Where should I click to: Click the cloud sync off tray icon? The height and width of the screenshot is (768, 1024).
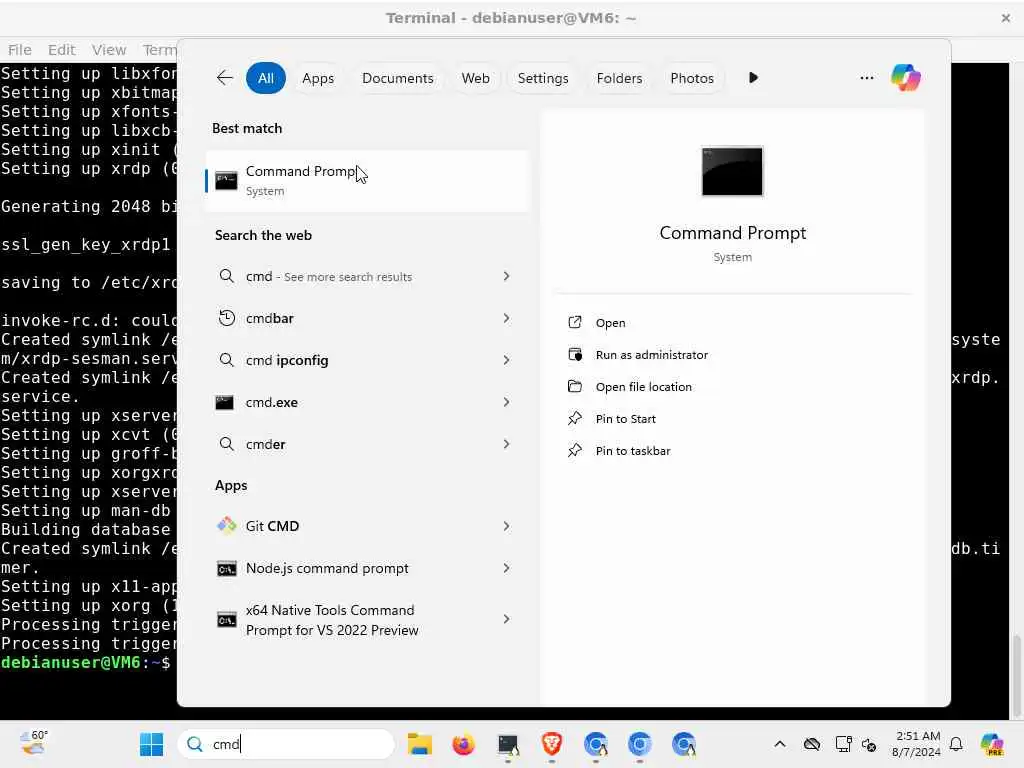coord(812,744)
